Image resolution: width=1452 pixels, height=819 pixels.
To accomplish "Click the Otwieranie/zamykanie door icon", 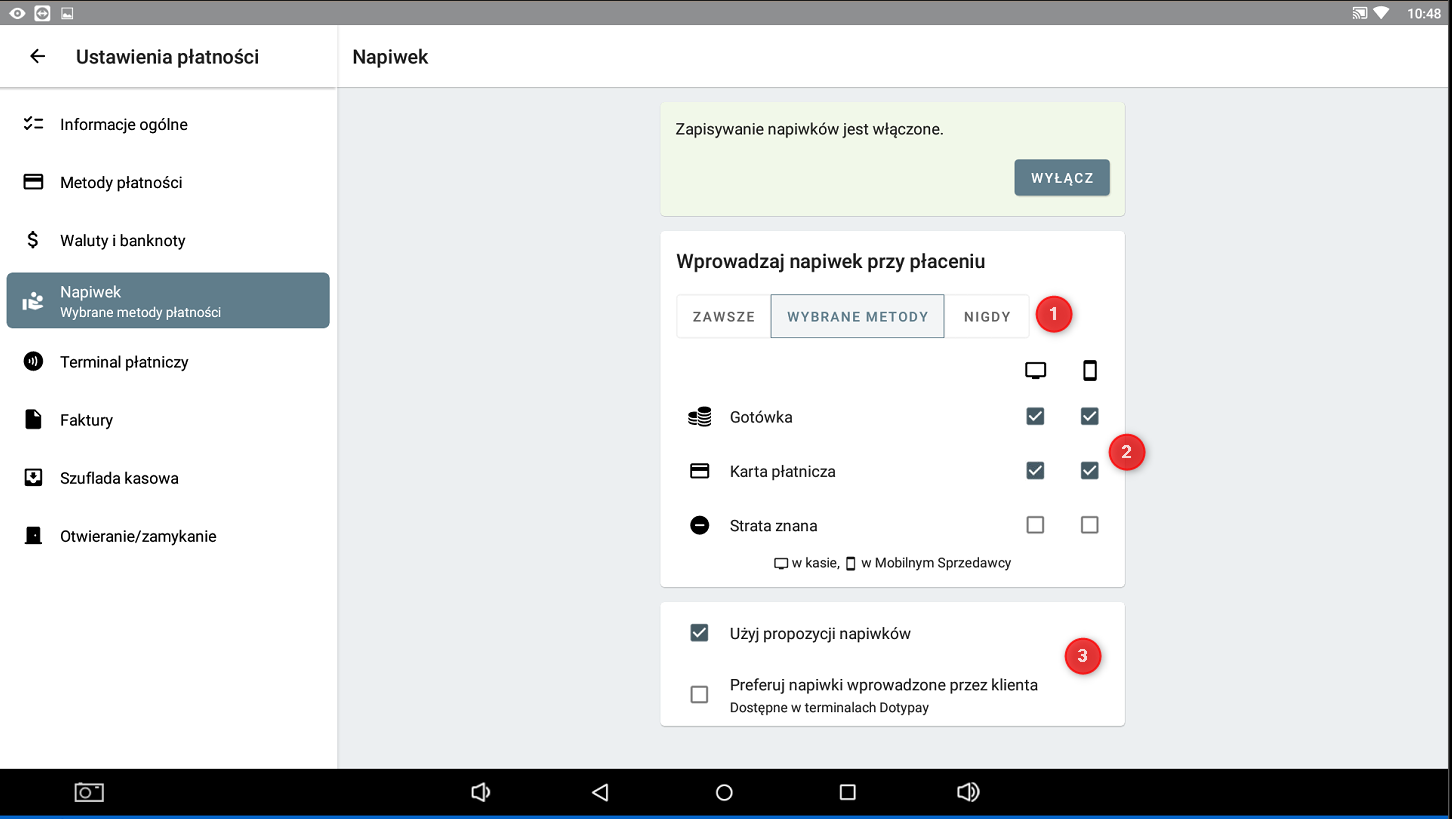I will 33,536.
